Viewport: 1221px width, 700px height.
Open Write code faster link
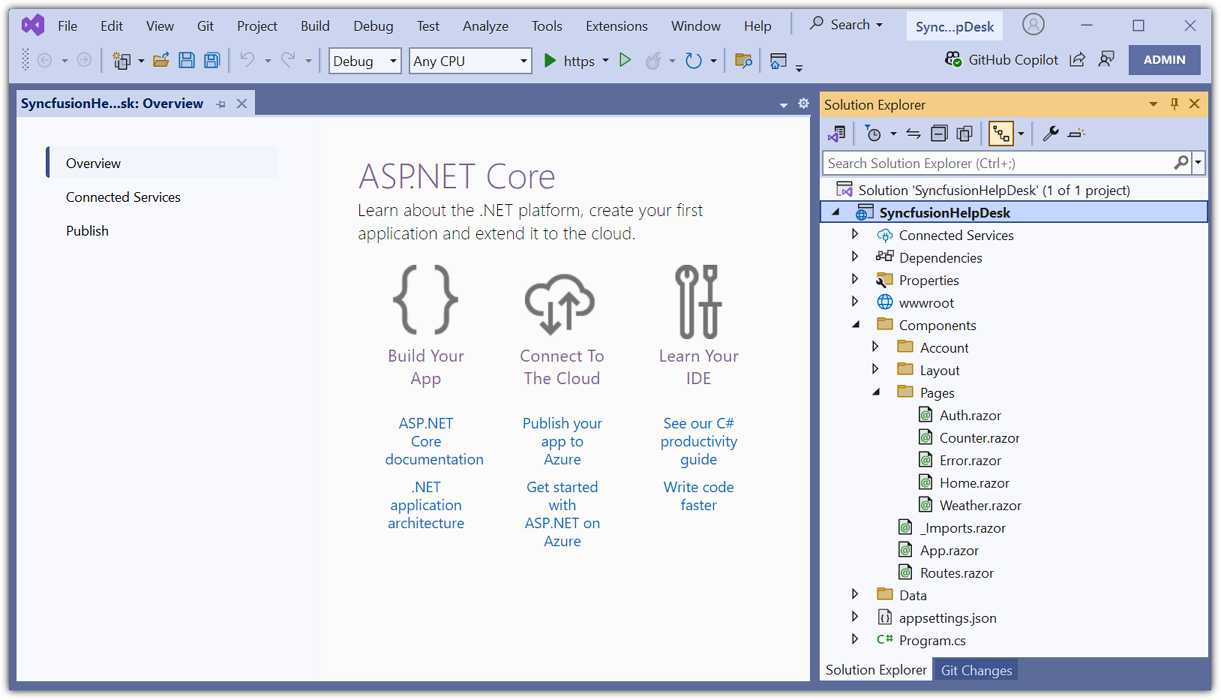pos(699,496)
